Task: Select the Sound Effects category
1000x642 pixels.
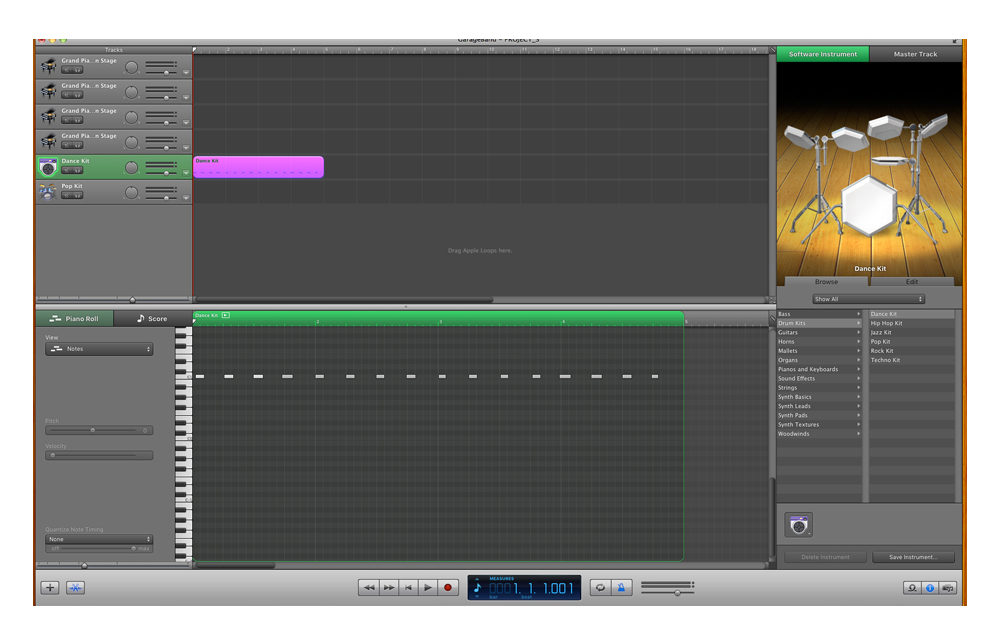Action: click(820, 379)
